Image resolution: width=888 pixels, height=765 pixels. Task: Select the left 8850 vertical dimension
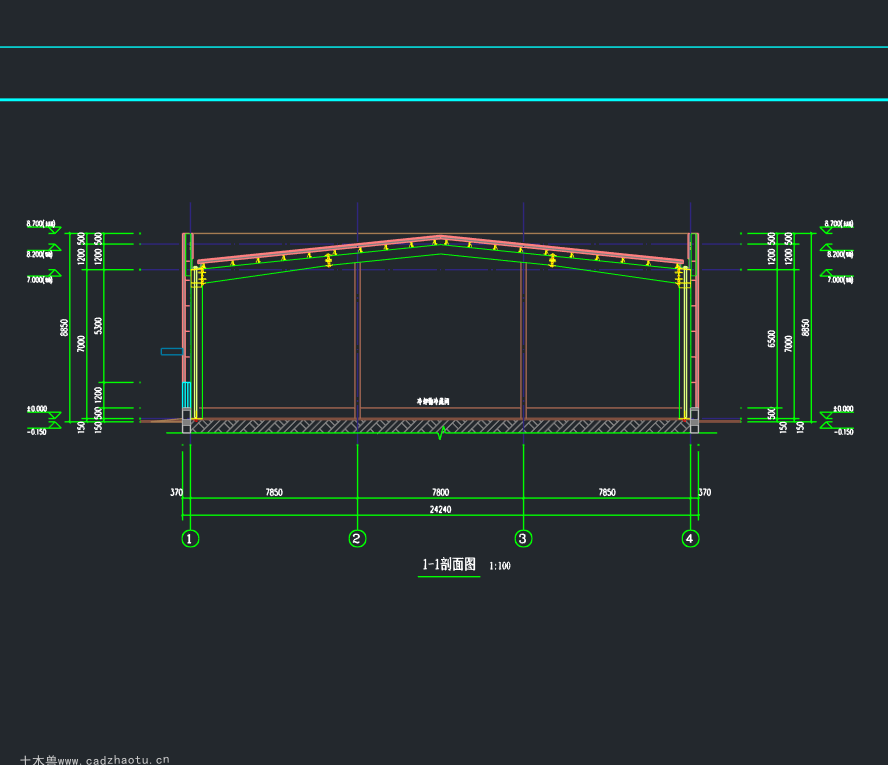pyautogui.click(x=65, y=327)
